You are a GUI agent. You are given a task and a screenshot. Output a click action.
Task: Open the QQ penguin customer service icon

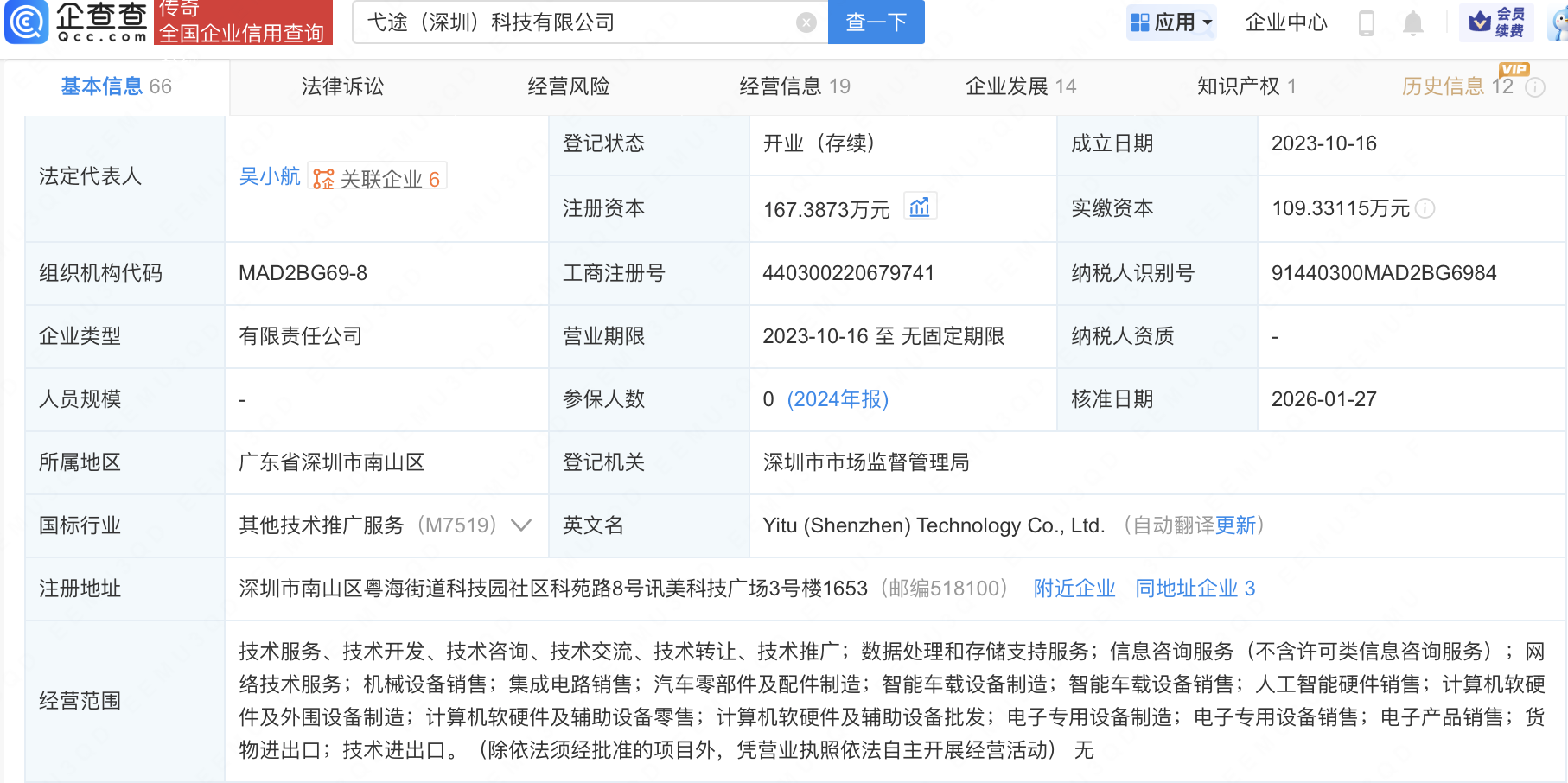click(x=1557, y=23)
